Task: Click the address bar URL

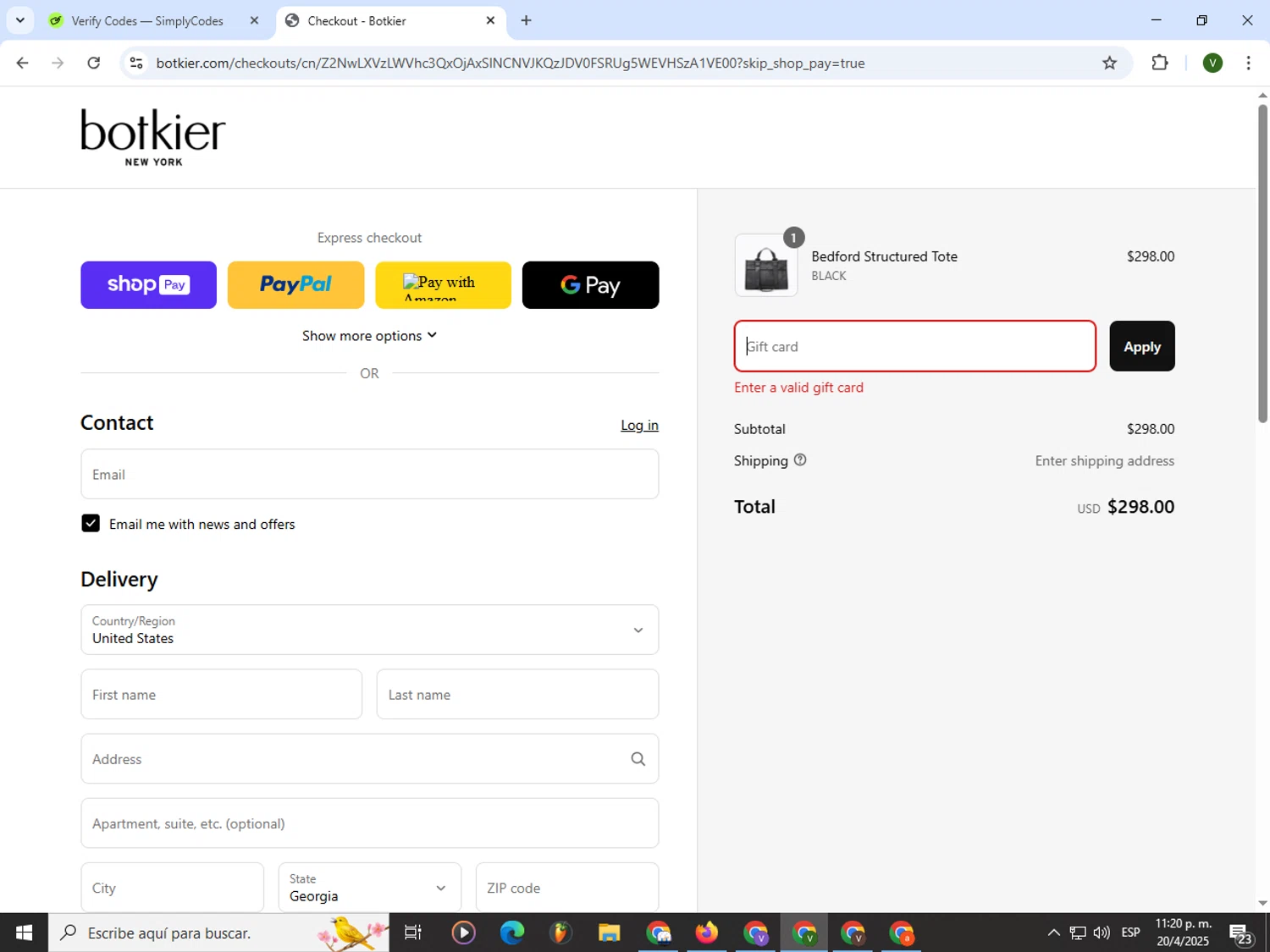Action: 510,63
